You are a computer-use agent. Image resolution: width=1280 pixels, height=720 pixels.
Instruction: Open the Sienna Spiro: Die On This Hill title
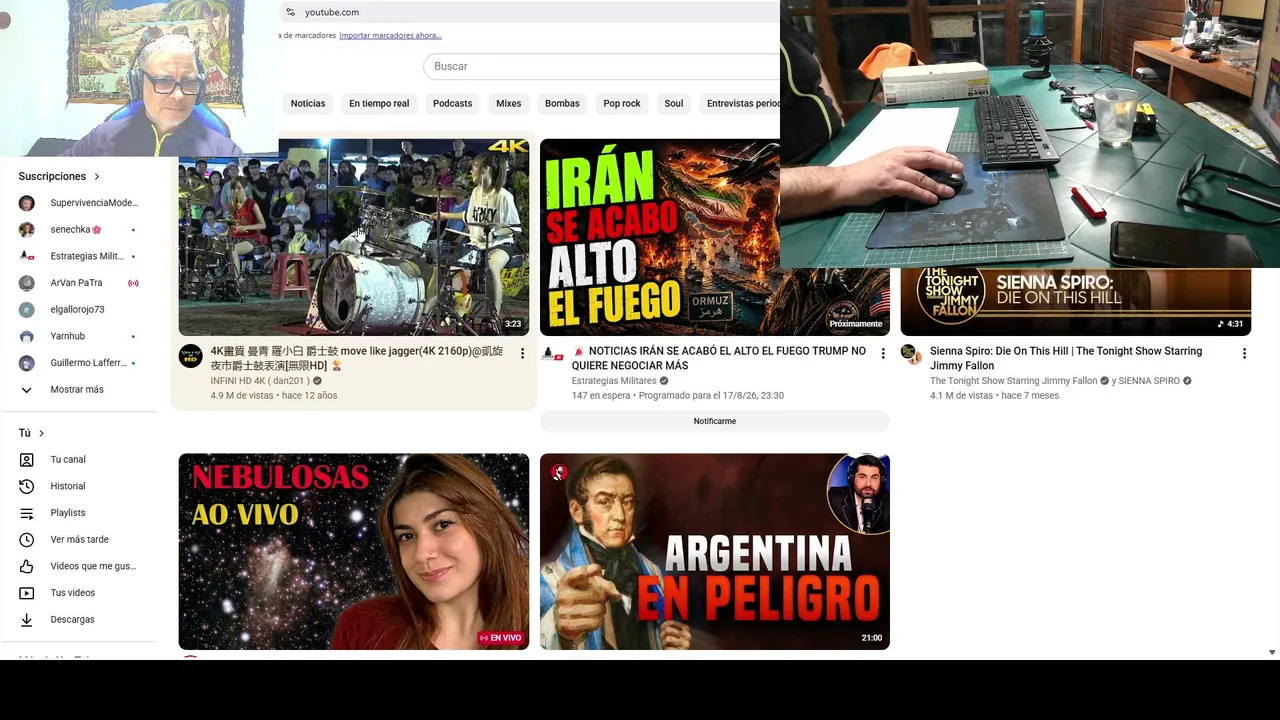(1066, 358)
